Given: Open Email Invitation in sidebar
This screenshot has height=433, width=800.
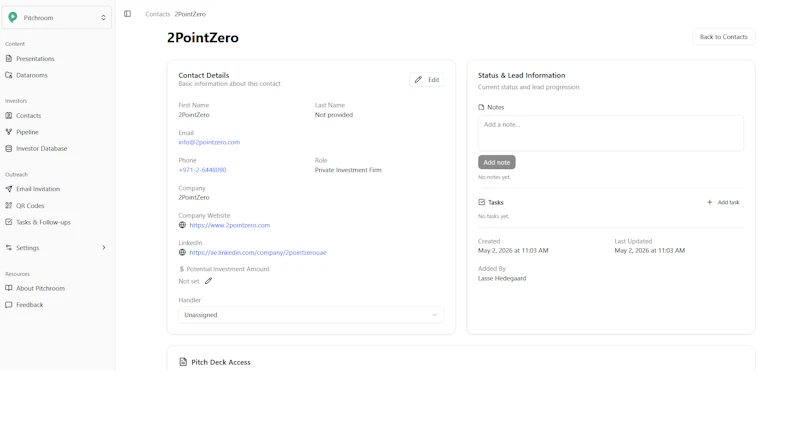Looking at the screenshot, I should click(38, 189).
